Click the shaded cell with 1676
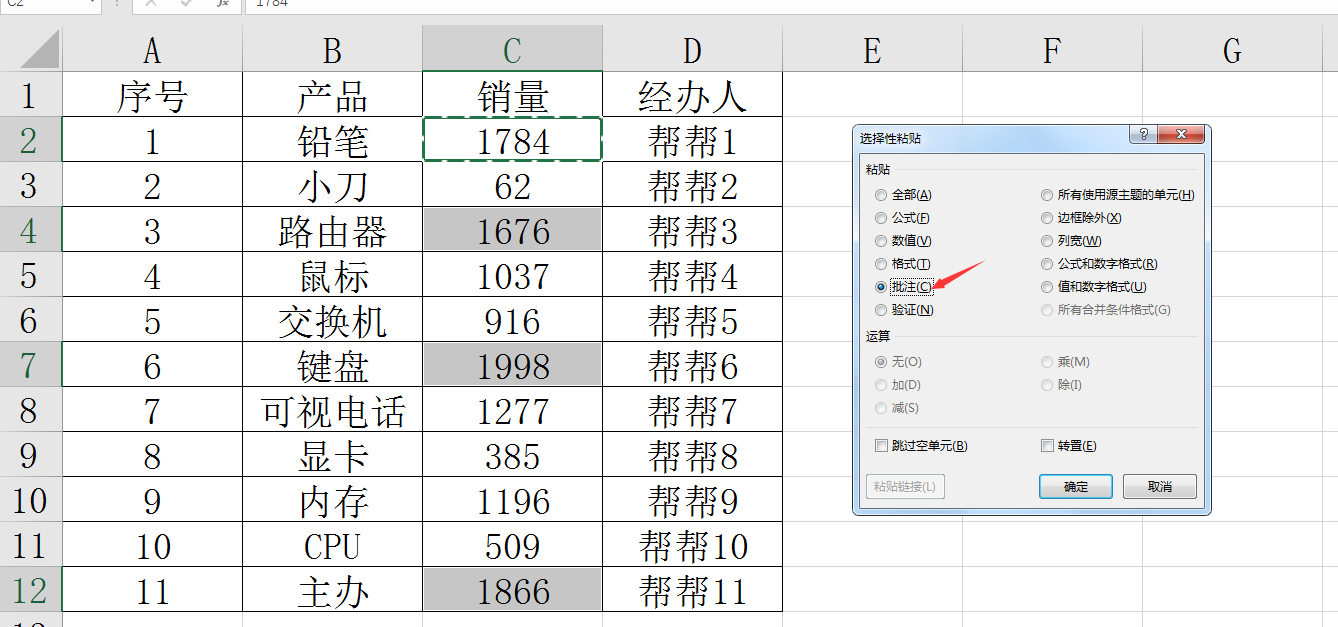 (512, 229)
